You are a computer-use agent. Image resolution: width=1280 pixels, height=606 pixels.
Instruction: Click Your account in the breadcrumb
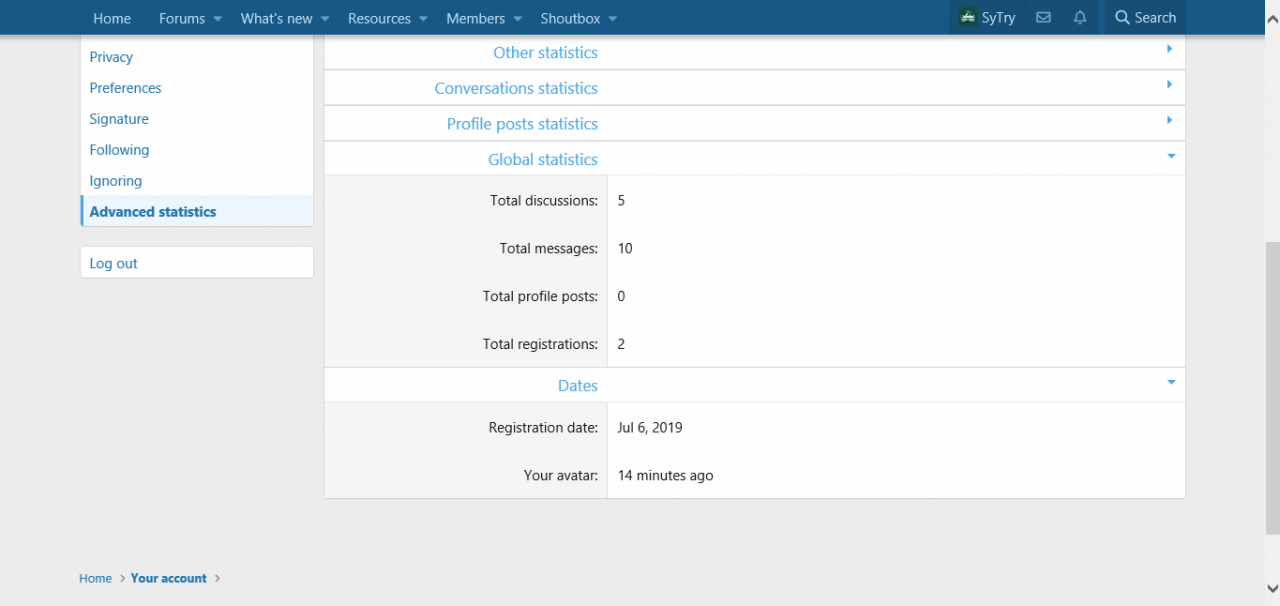[x=168, y=578]
